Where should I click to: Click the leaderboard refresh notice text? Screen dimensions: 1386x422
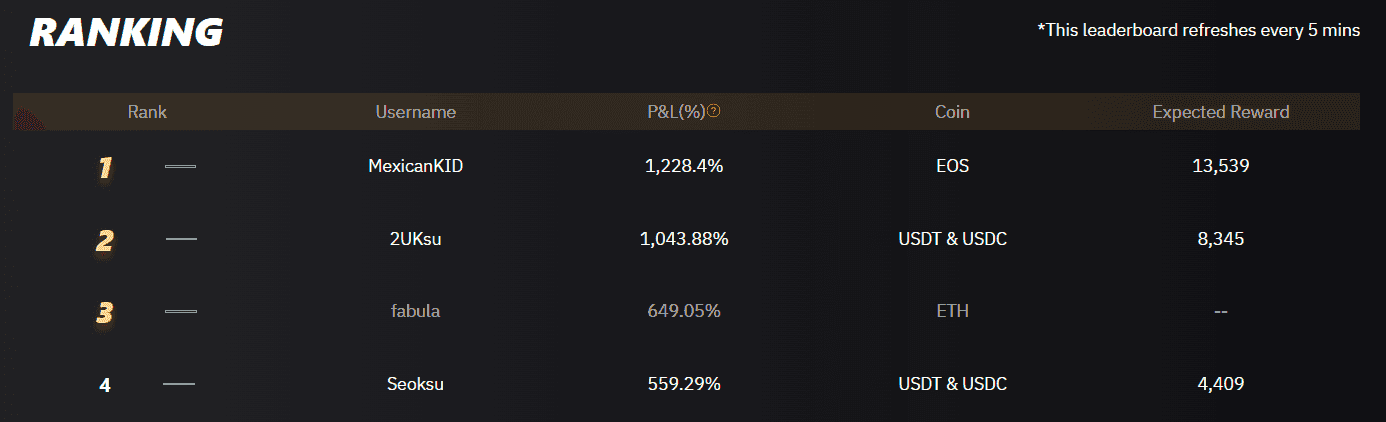coord(1199,30)
